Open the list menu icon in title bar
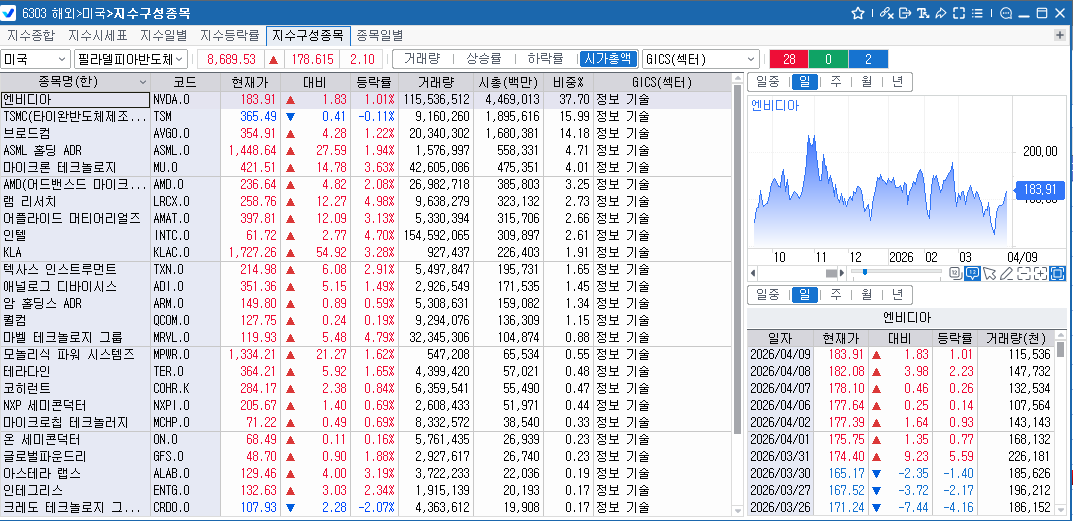1073x521 pixels. point(977,13)
